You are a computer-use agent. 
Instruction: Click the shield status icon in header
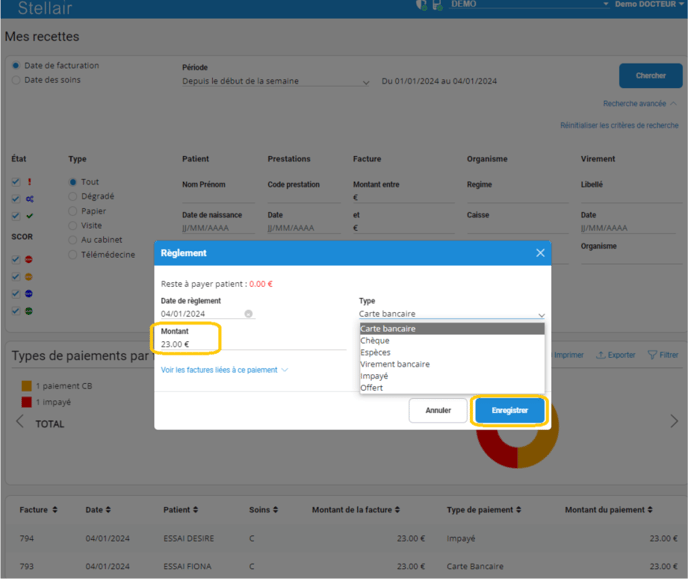tap(422, 5)
